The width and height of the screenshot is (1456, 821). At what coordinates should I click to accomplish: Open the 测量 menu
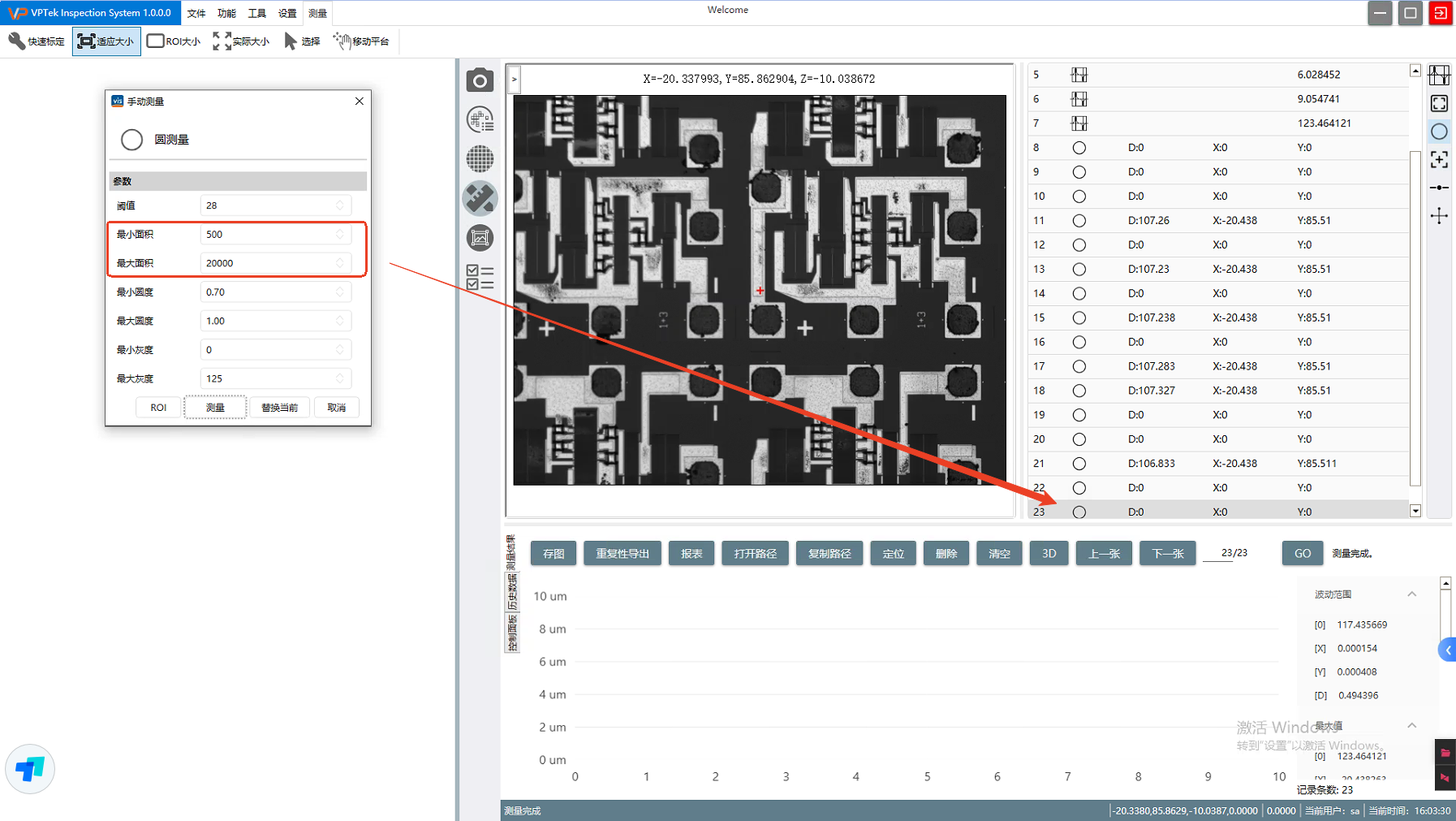pyautogui.click(x=317, y=13)
